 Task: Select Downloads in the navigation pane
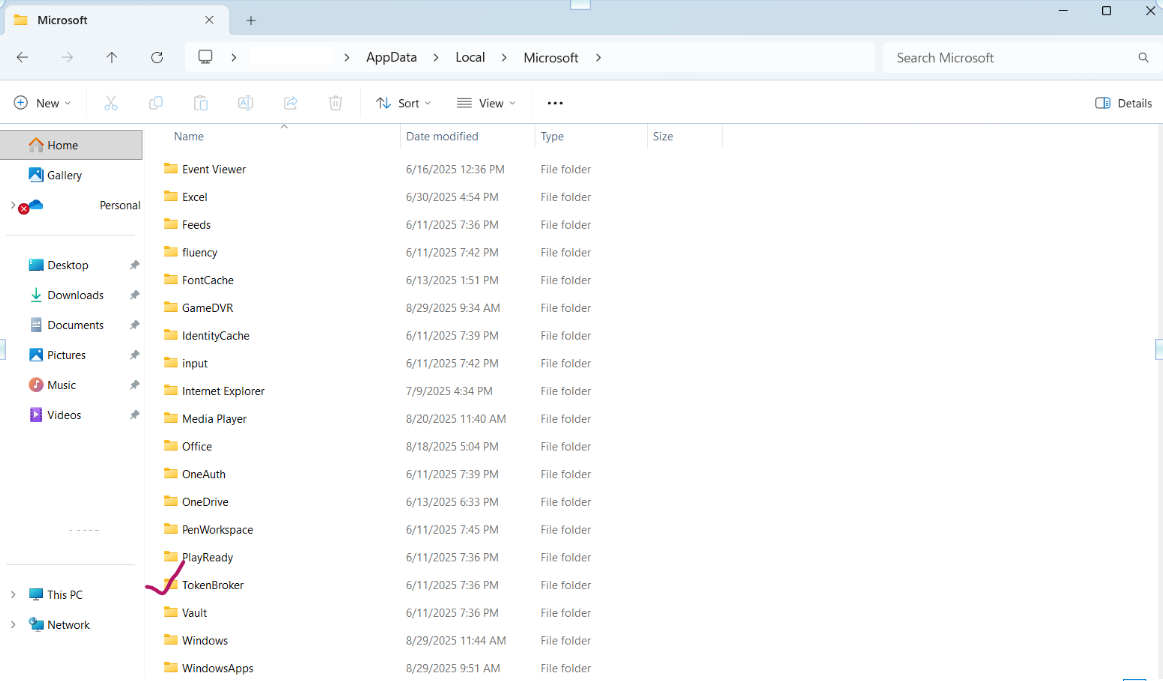tap(75, 295)
